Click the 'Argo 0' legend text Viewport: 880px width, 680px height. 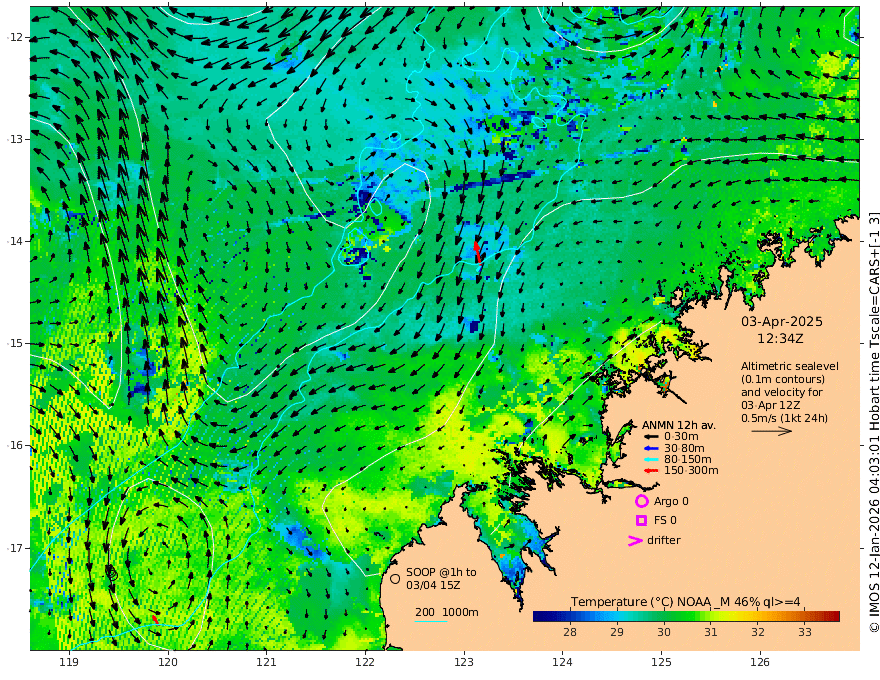click(671, 501)
